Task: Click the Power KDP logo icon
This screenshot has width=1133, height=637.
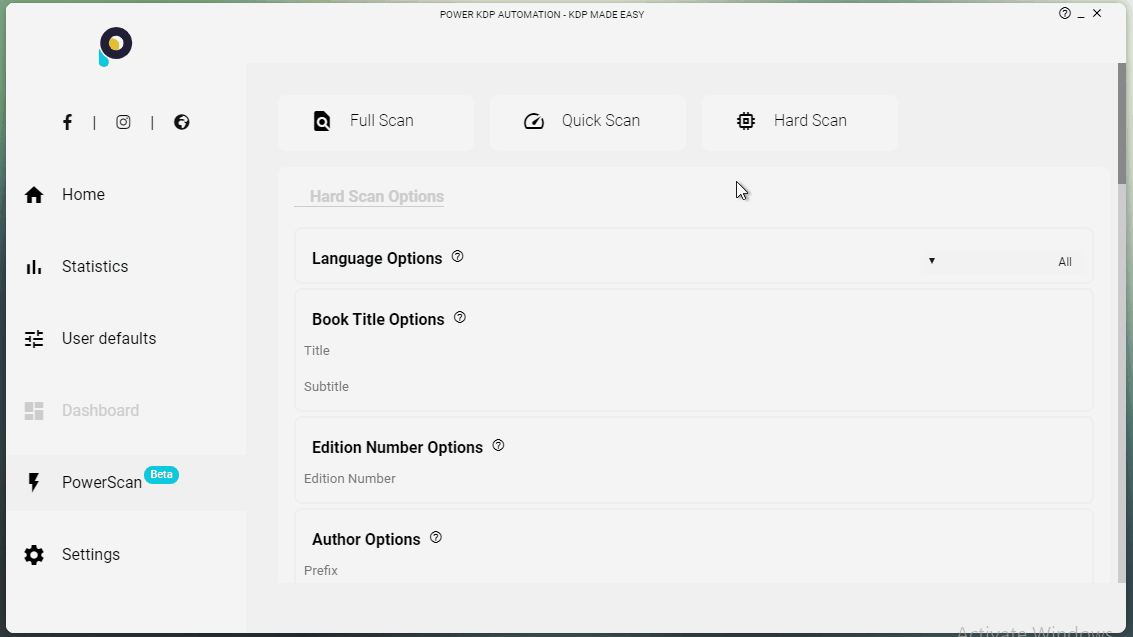Action: coord(115,47)
